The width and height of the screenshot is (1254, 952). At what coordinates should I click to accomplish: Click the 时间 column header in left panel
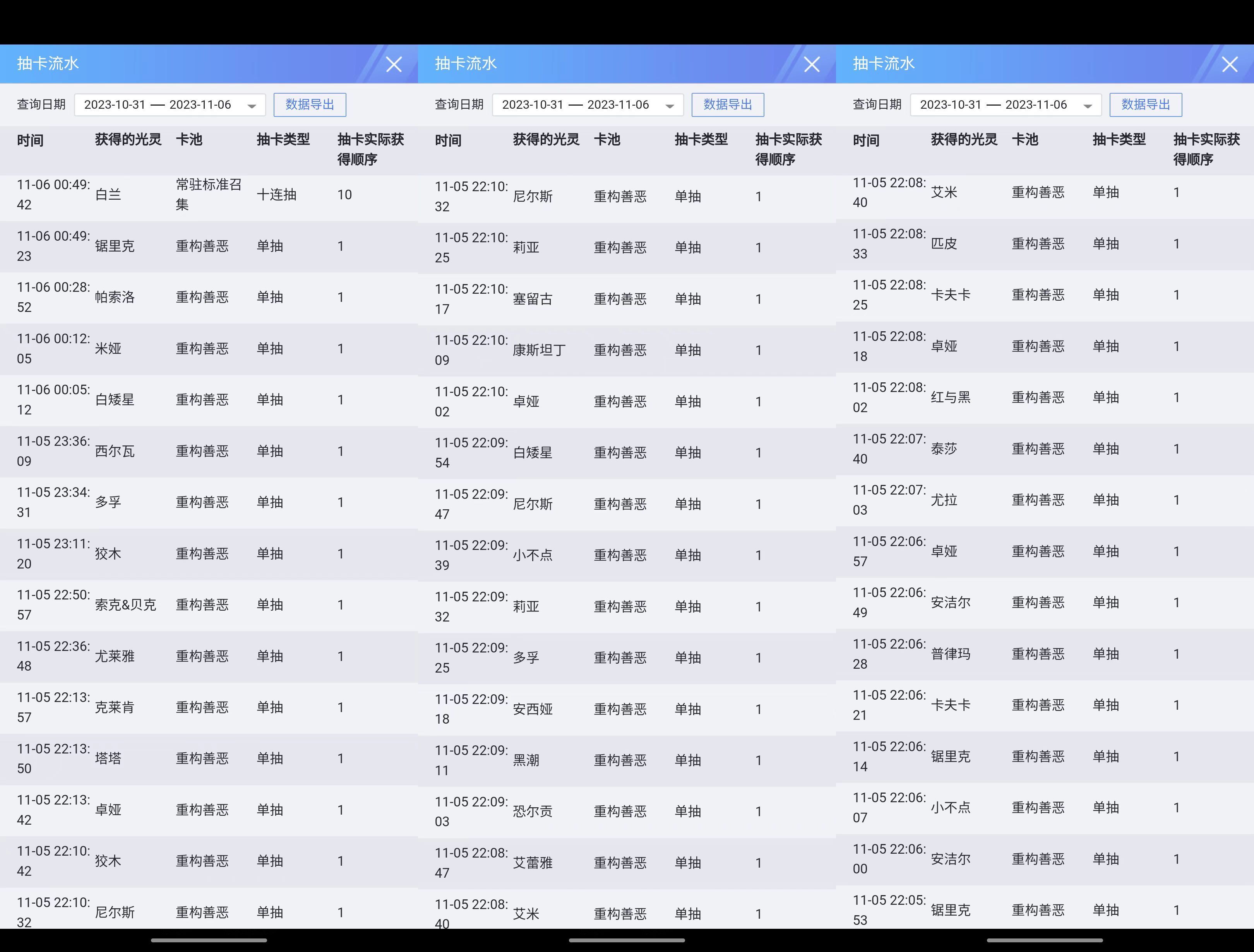[30, 140]
